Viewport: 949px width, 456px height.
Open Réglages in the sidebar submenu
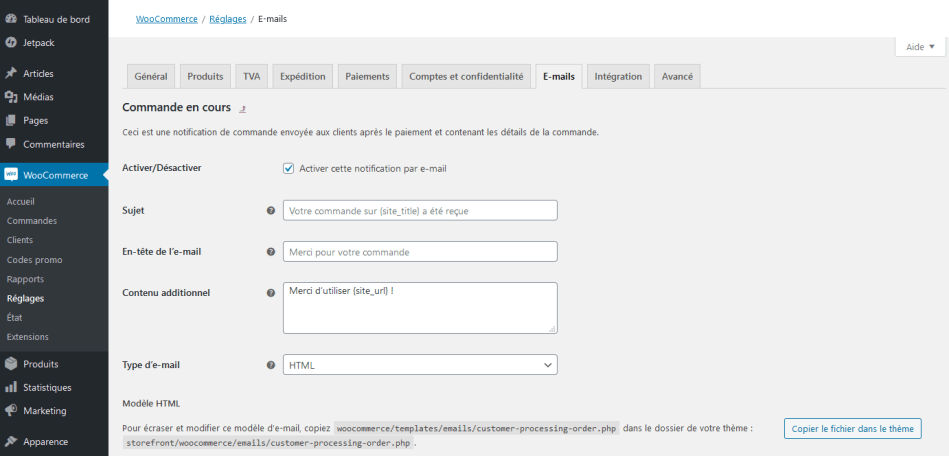(25, 299)
